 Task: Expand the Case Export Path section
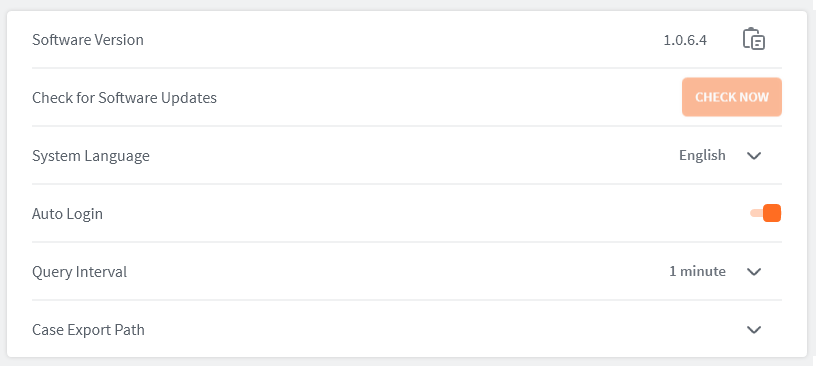point(754,330)
